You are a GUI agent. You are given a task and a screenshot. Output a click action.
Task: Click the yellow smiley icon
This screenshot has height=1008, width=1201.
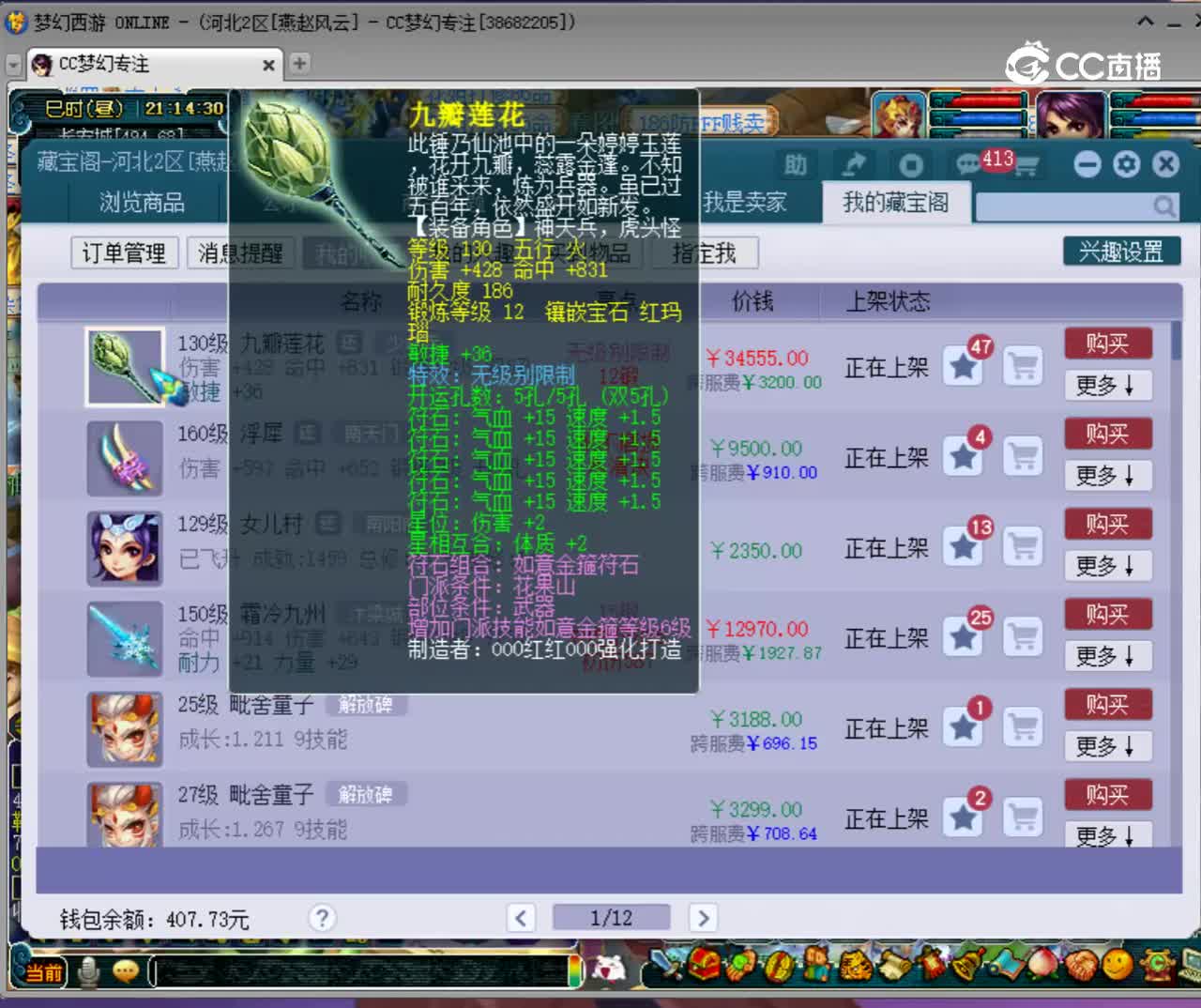tap(1117, 966)
